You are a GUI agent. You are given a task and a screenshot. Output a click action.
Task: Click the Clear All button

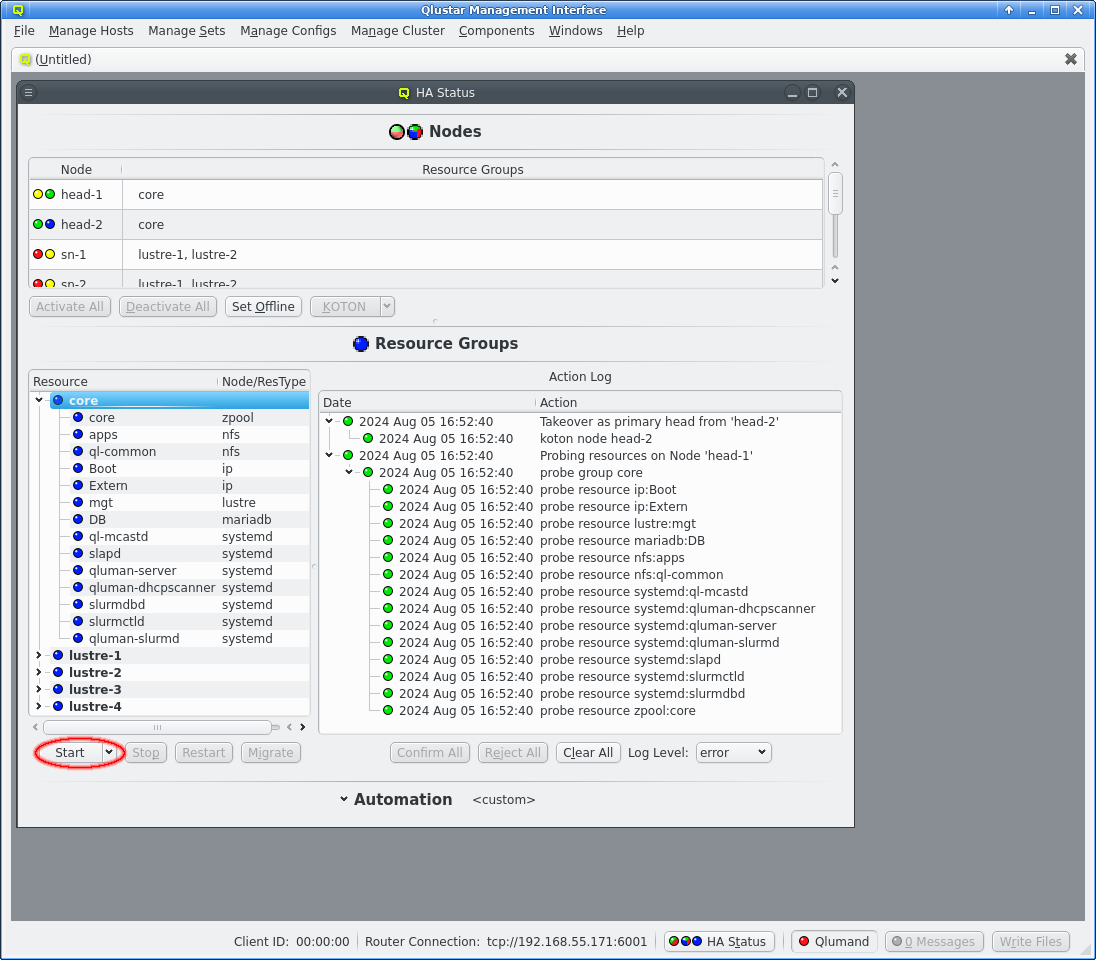point(588,752)
